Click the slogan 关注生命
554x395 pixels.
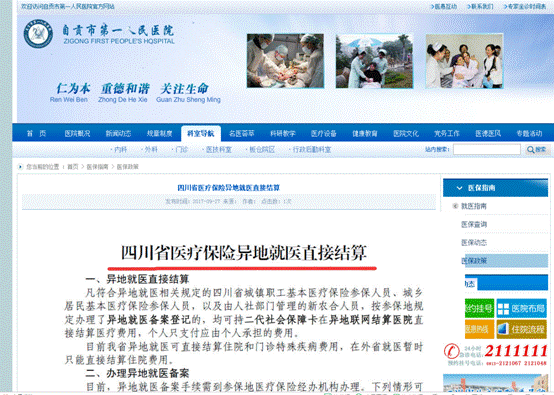[184, 88]
